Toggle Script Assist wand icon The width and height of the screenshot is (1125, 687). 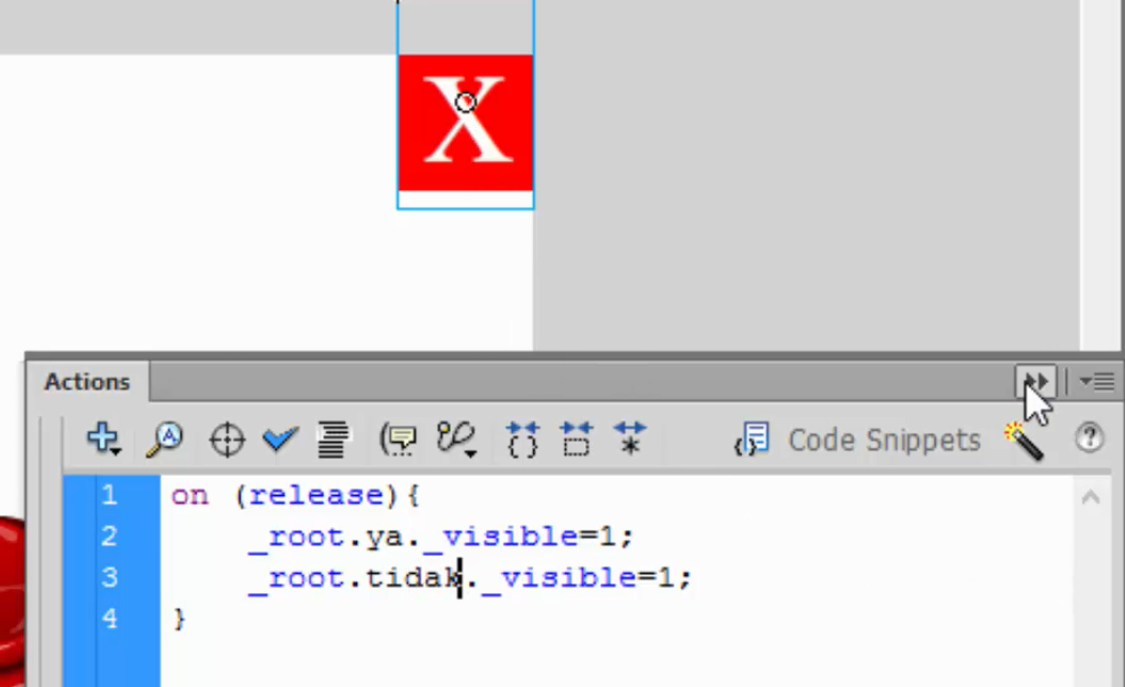point(1025,440)
